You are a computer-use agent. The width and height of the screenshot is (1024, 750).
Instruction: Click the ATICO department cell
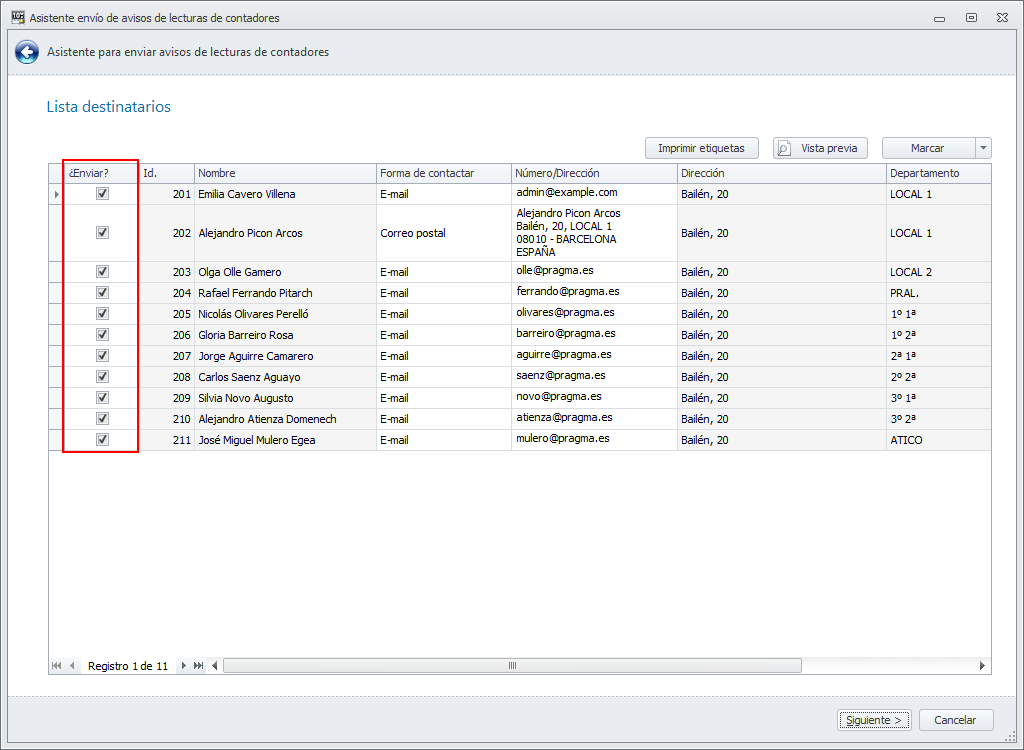[938, 440]
